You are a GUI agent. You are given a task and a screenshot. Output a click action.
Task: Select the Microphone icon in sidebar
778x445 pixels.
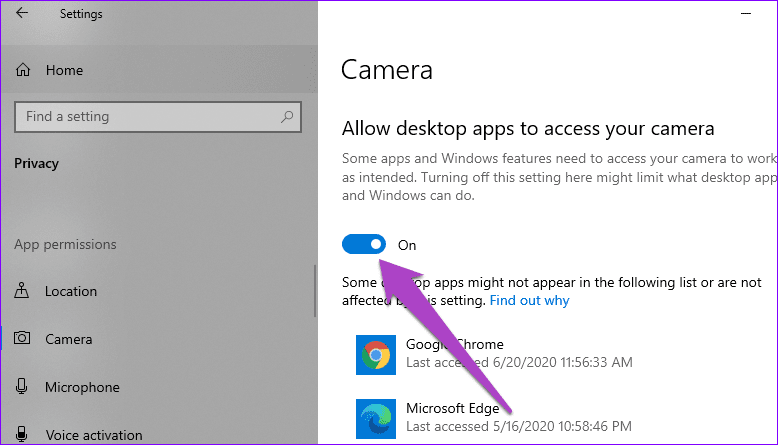click(x=21, y=386)
